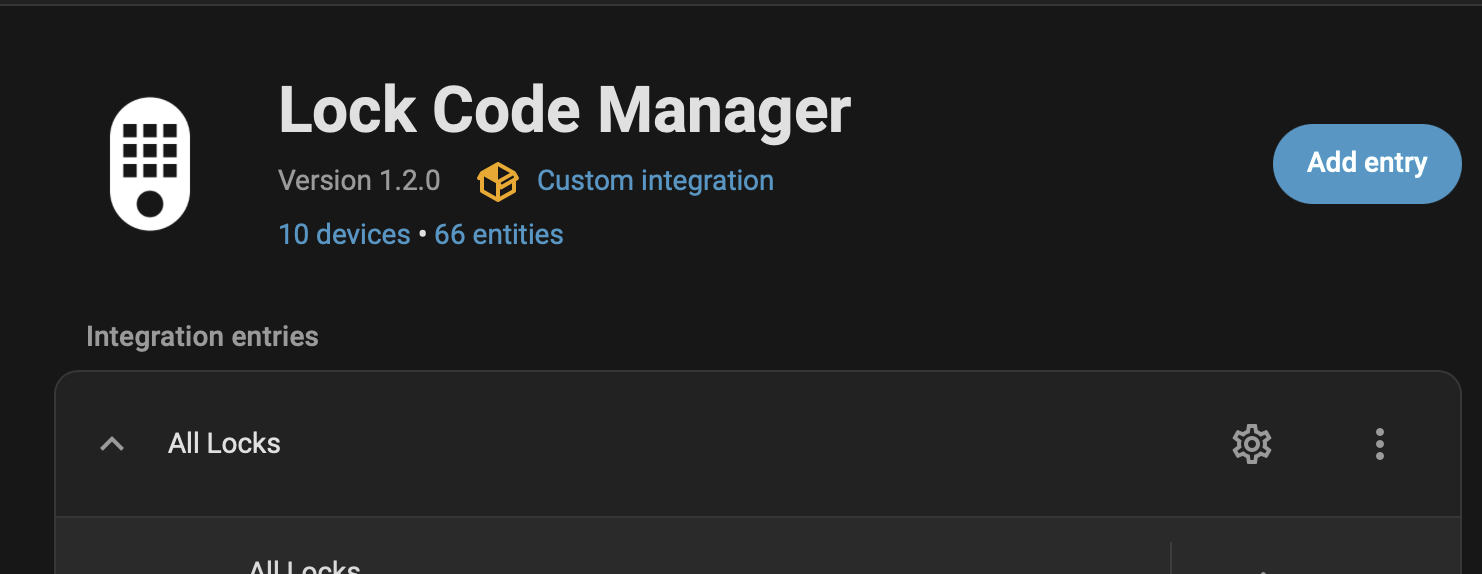Open the 66 entities link
The width and height of the screenshot is (1482, 574).
(498, 234)
